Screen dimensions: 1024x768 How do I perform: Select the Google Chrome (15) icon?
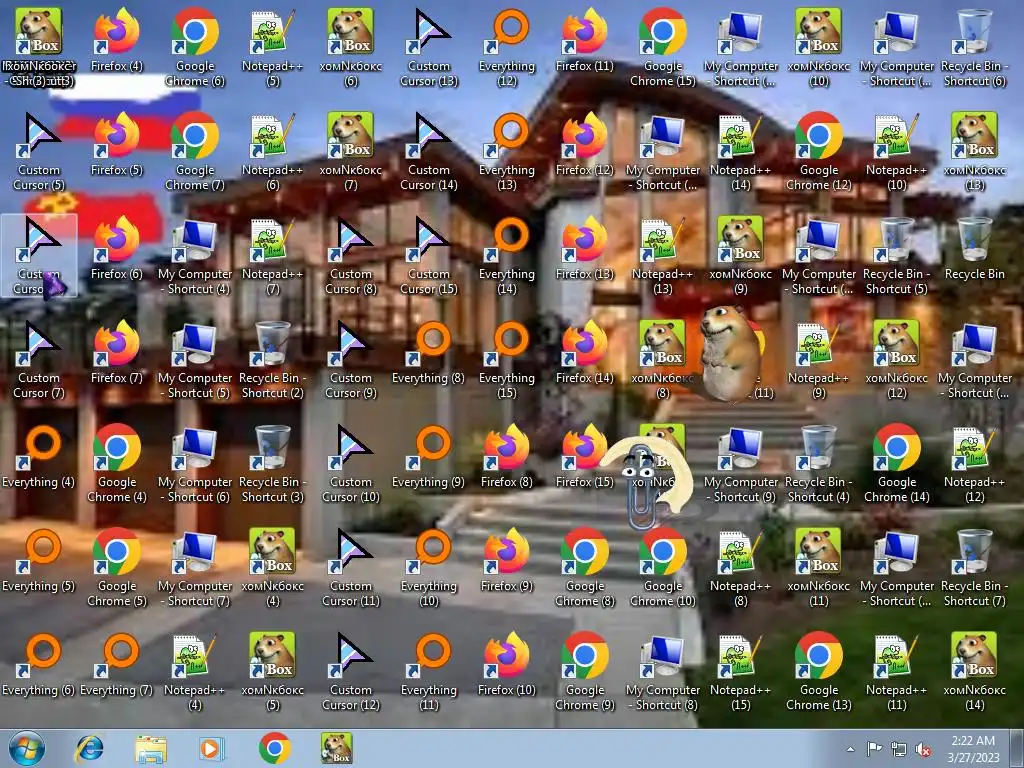pyautogui.click(x=663, y=47)
